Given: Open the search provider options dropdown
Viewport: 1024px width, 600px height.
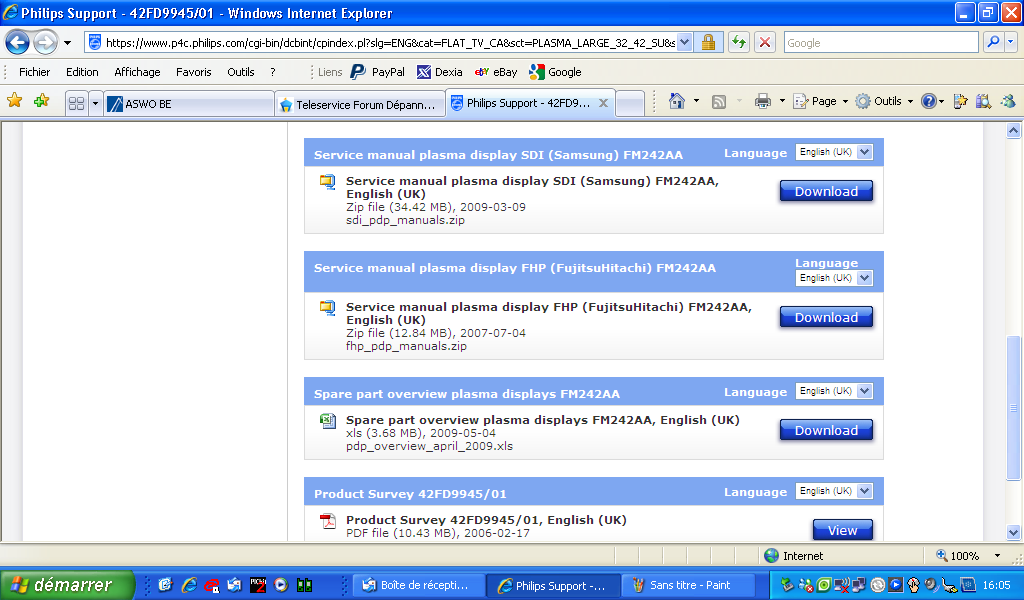Looking at the screenshot, I should 1011,43.
